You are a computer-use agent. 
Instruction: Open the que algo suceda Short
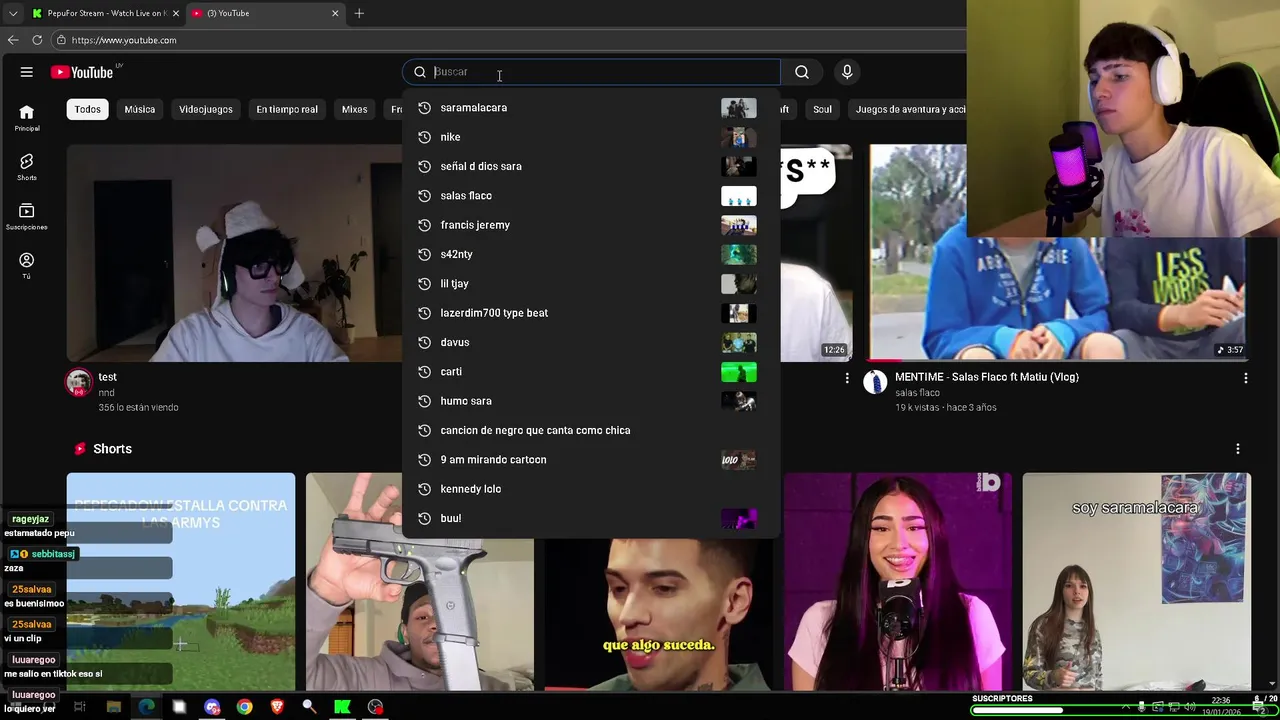click(x=658, y=614)
